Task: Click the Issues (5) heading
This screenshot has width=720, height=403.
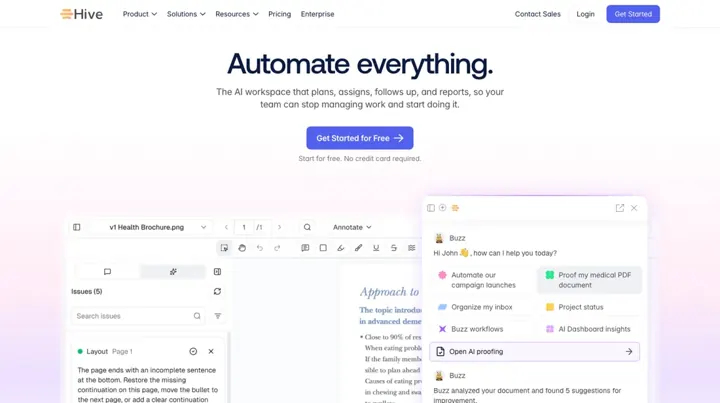Action: (x=87, y=291)
